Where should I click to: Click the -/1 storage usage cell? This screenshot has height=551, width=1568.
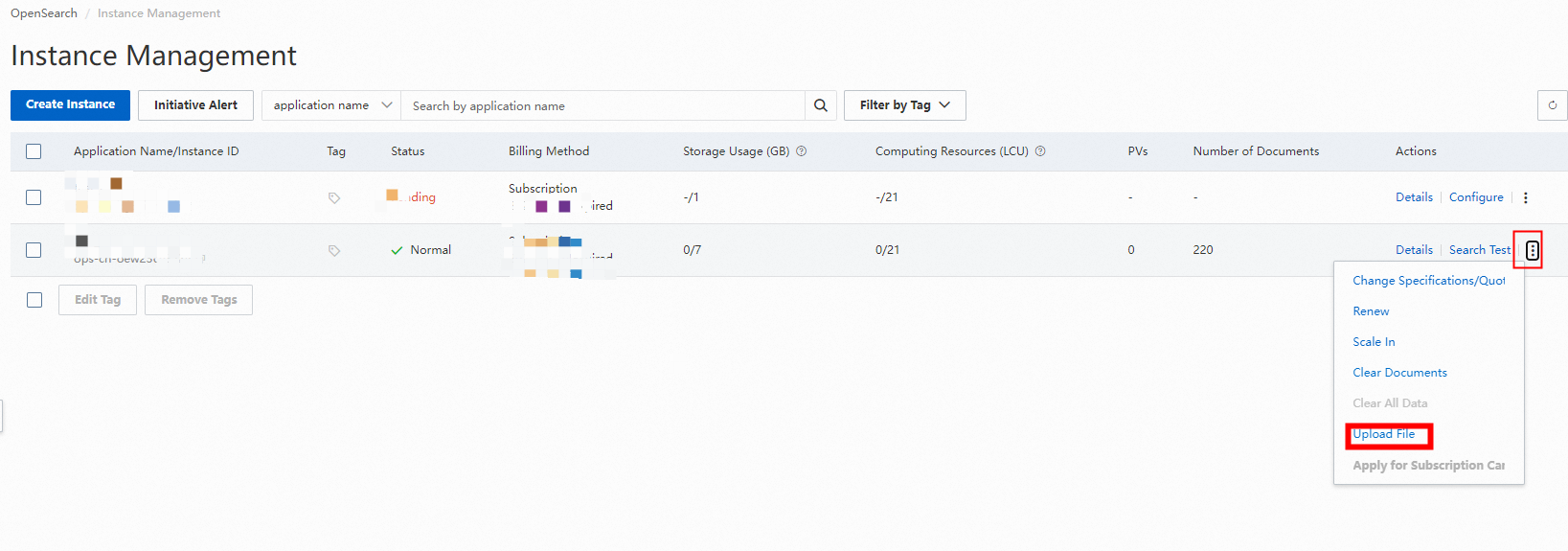(691, 197)
